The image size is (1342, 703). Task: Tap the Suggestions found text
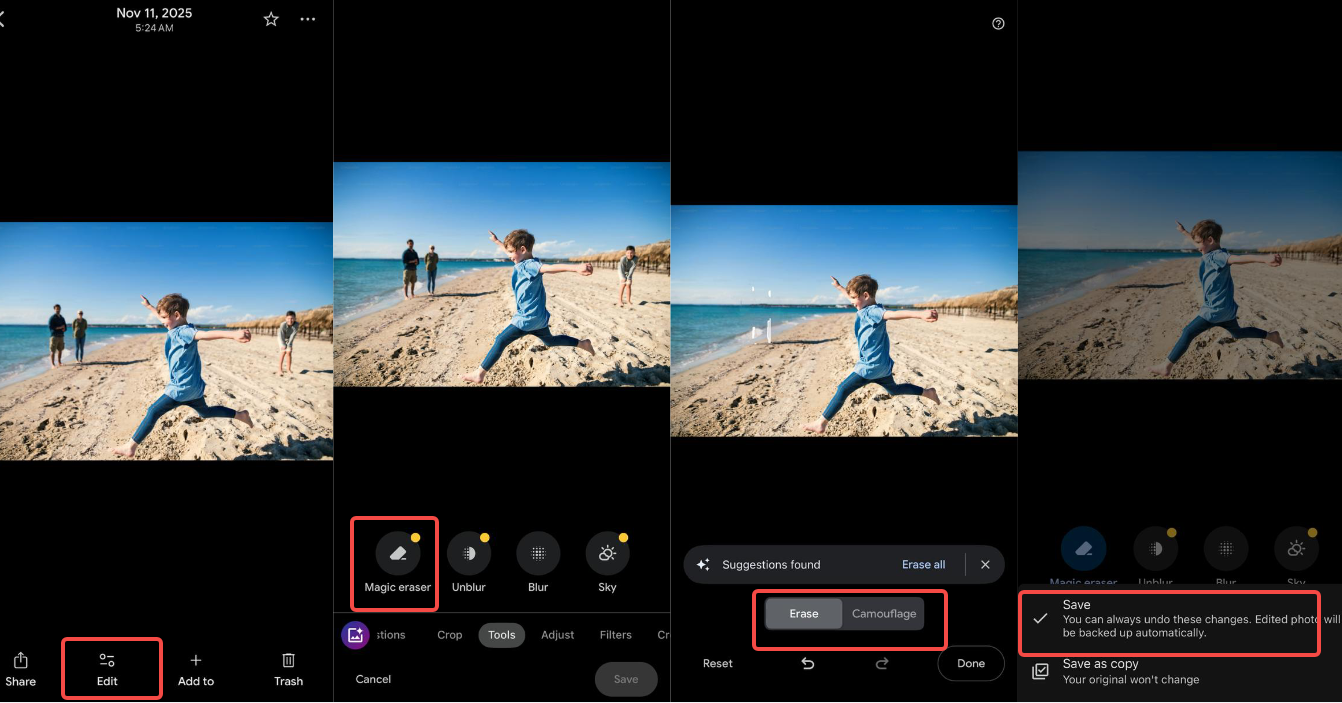(x=771, y=565)
